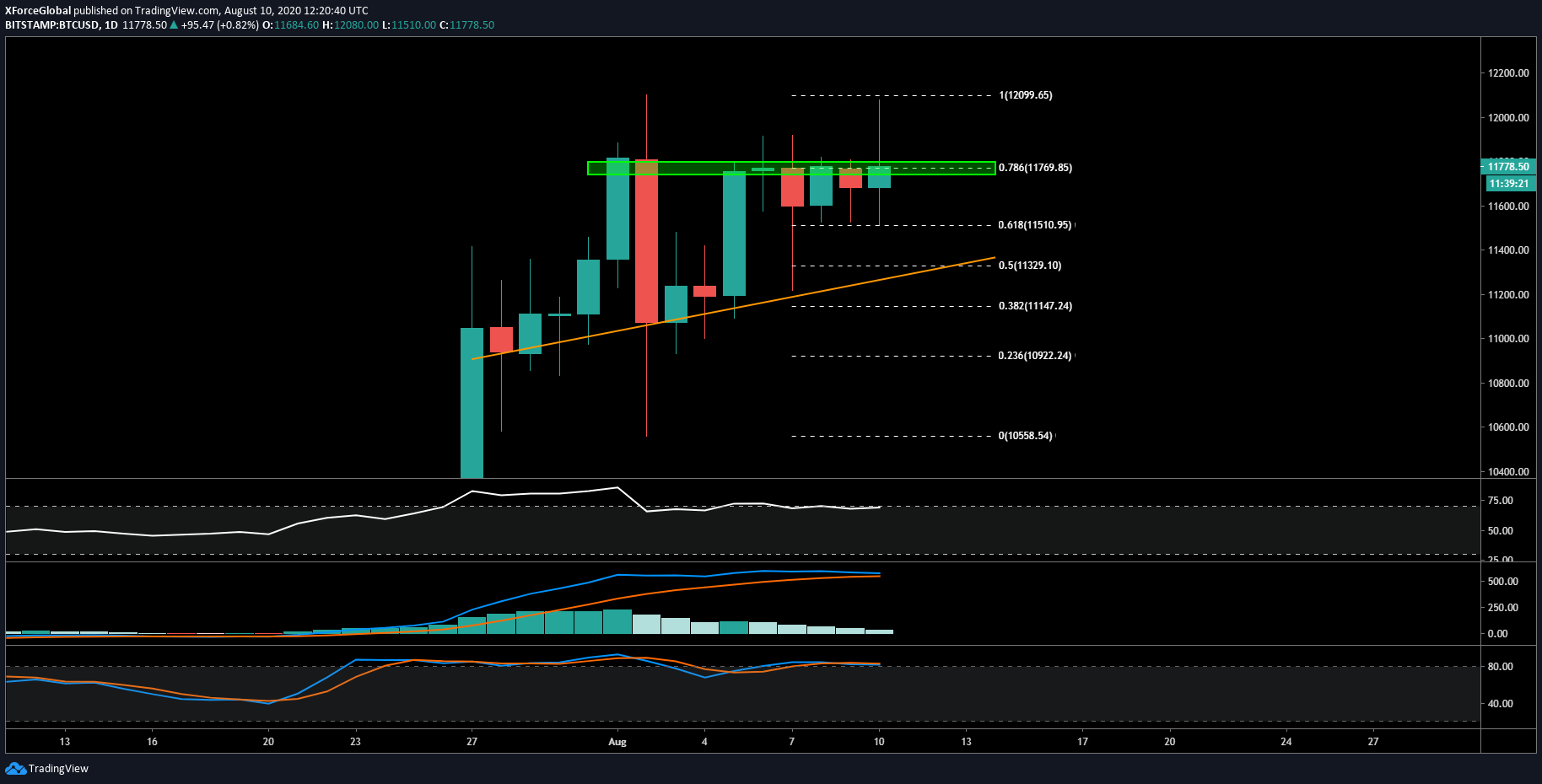Screen dimensions: 1542x784
Task: Select the current price tag 11778.50 on axis
Action: (1508, 167)
